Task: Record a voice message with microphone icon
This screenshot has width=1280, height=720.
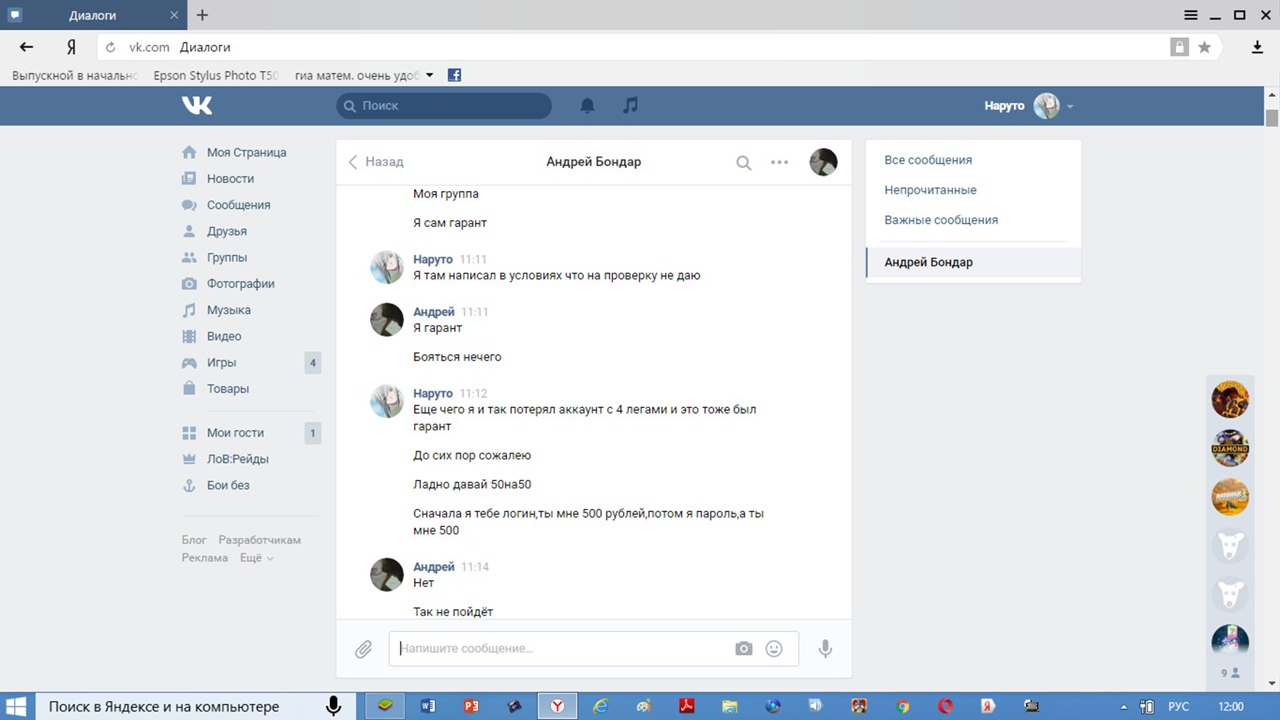Action: click(825, 649)
